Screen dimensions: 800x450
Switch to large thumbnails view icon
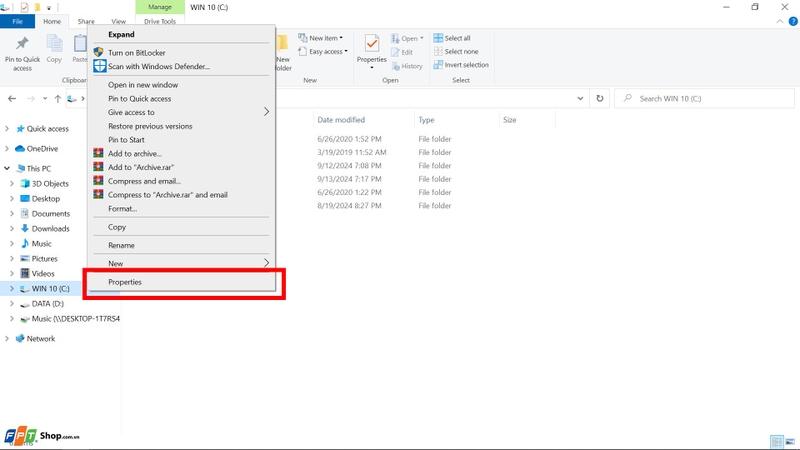pos(790,442)
